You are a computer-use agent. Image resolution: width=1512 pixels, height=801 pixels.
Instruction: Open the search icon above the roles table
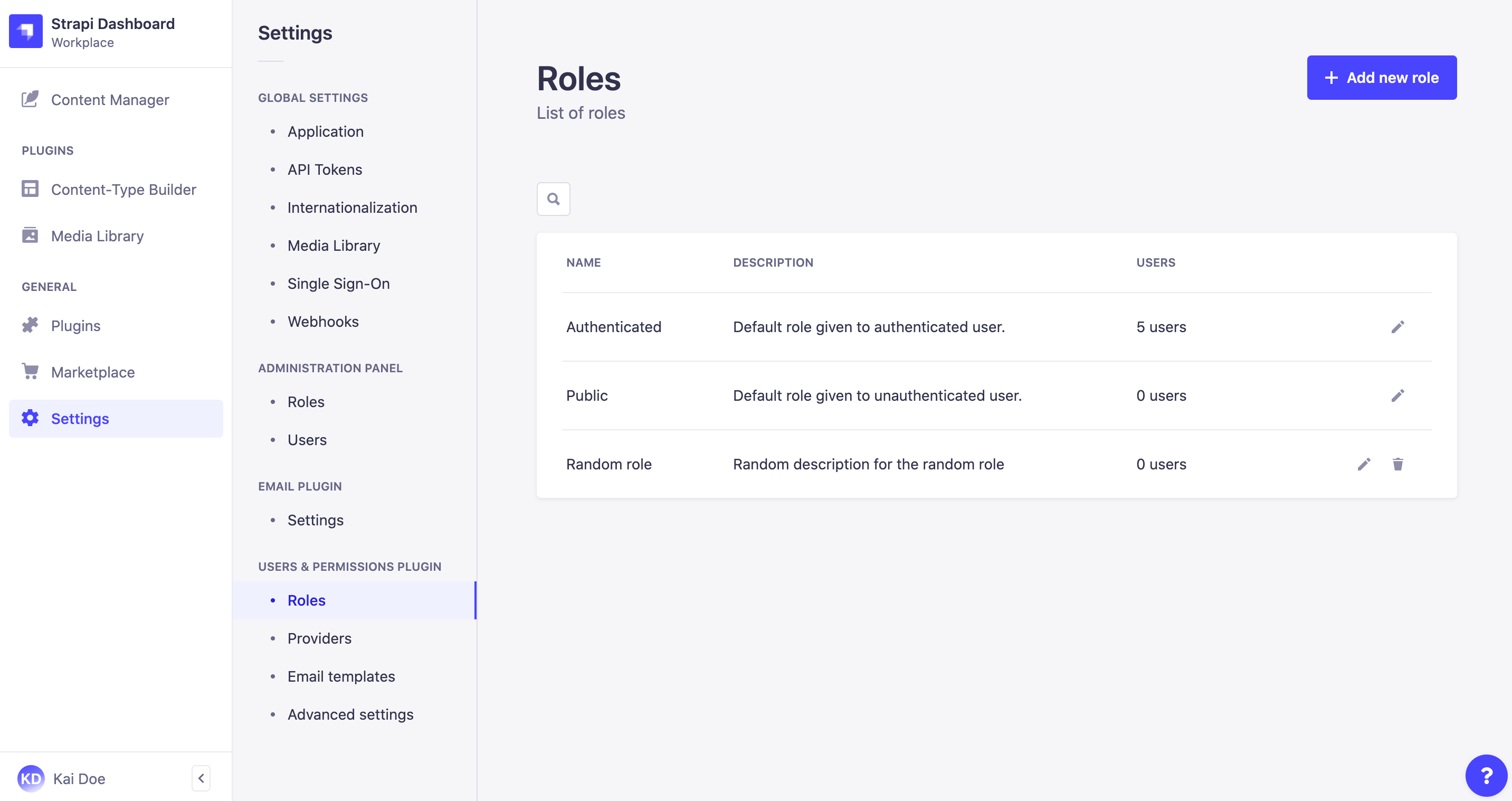(553, 199)
